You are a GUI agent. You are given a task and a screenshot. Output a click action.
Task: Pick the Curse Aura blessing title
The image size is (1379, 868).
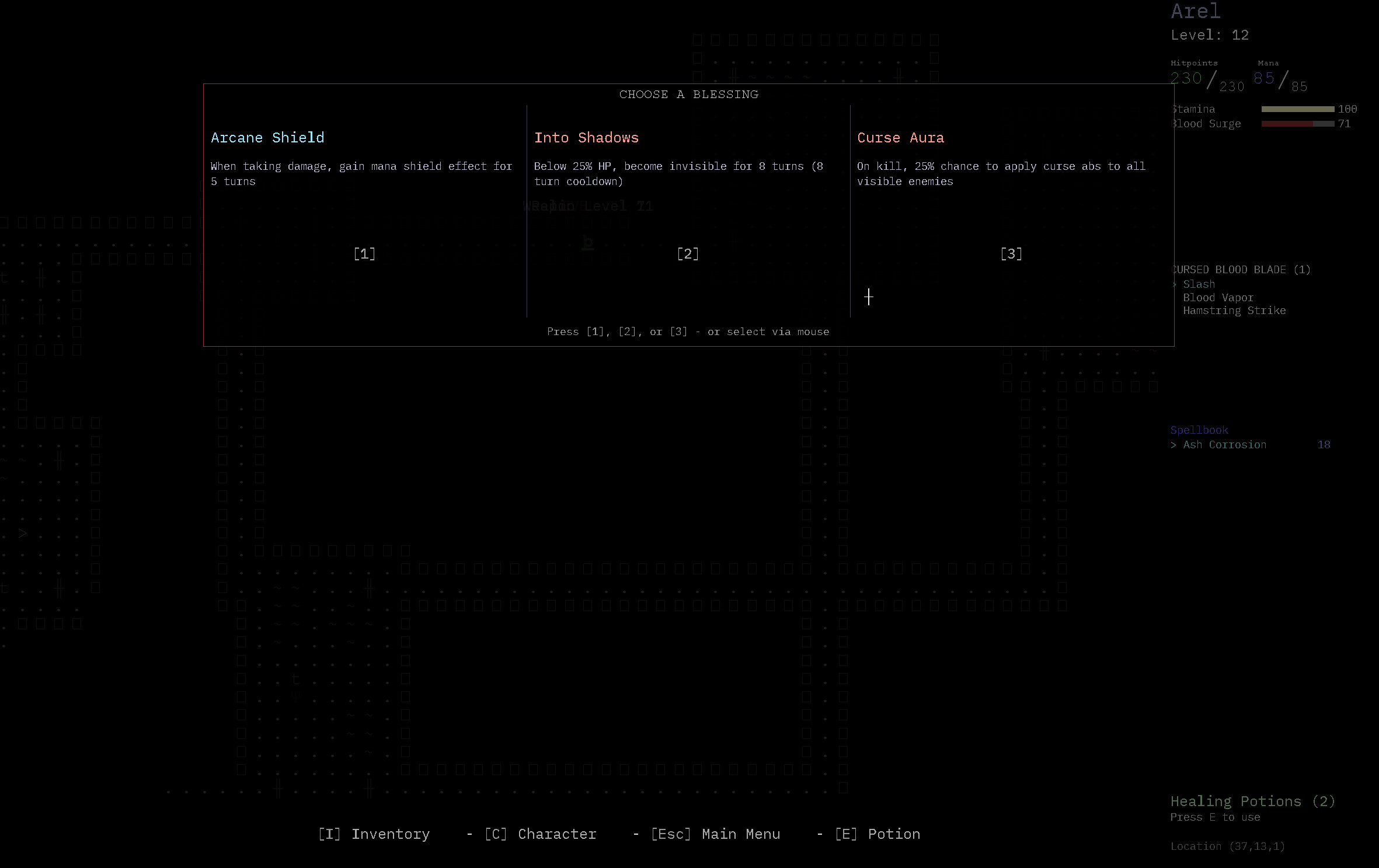900,138
